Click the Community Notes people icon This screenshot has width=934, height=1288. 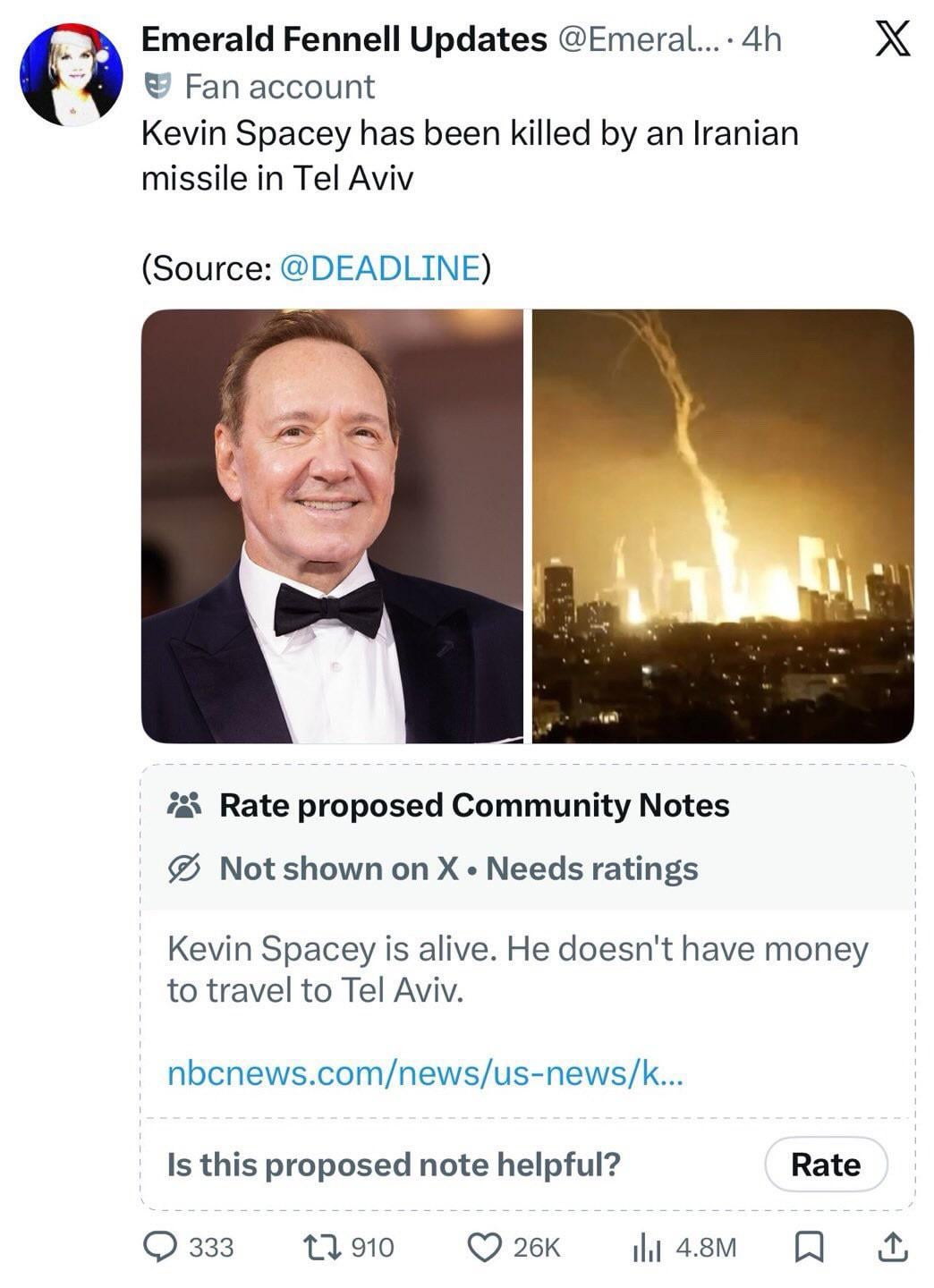tap(185, 806)
